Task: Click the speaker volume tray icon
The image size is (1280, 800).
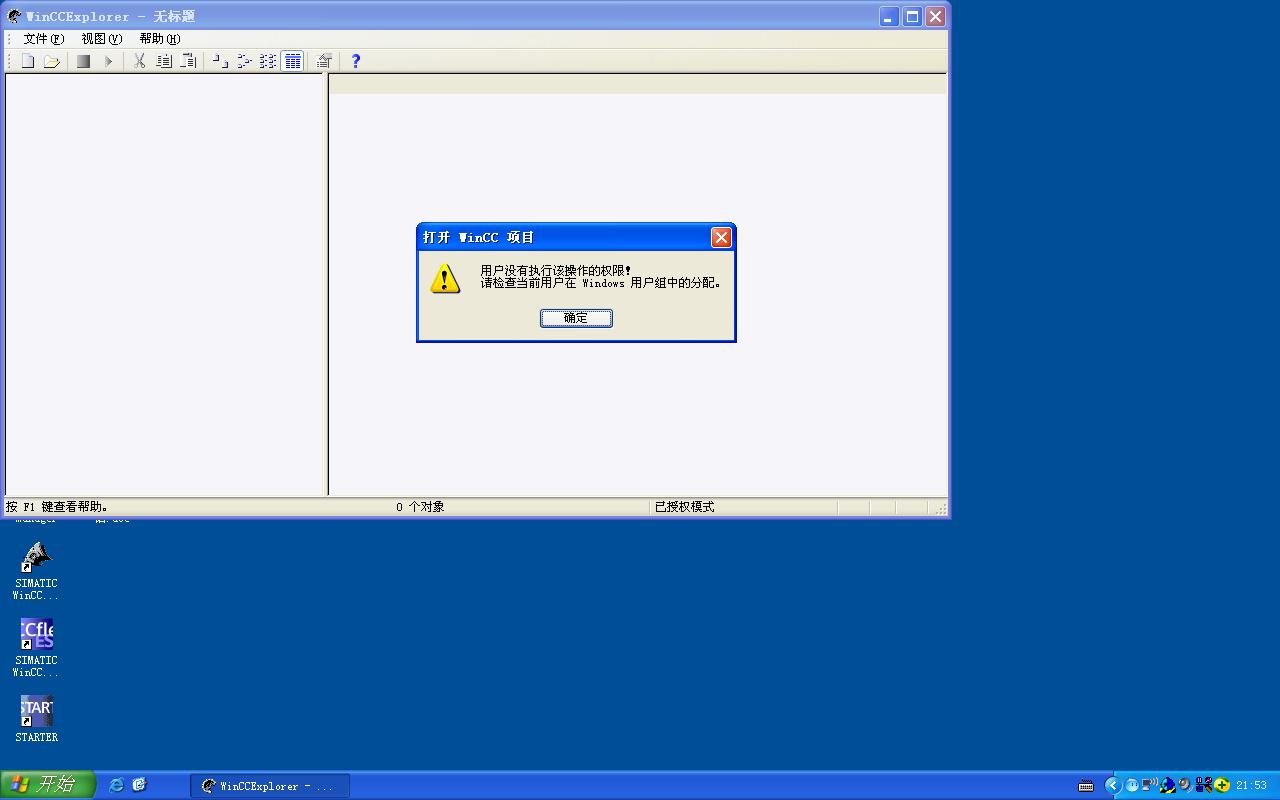Action: [x=1185, y=785]
